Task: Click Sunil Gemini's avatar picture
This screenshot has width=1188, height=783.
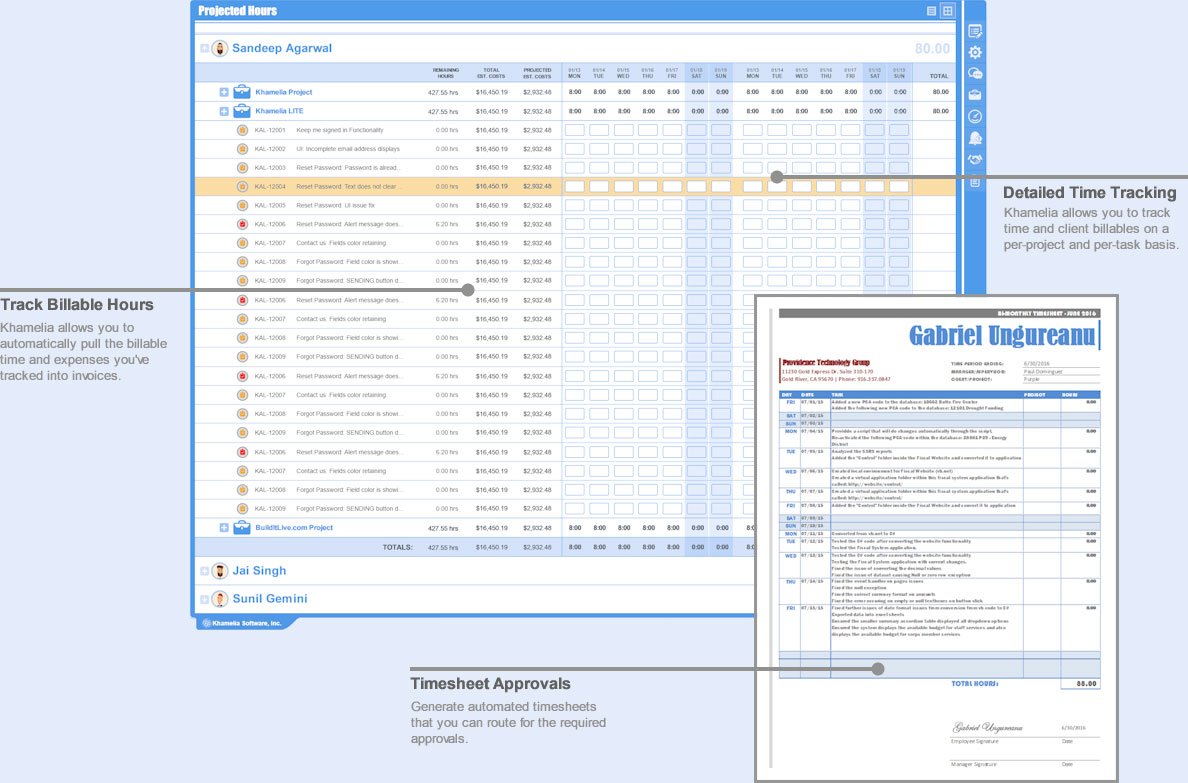Action: point(220,599)
